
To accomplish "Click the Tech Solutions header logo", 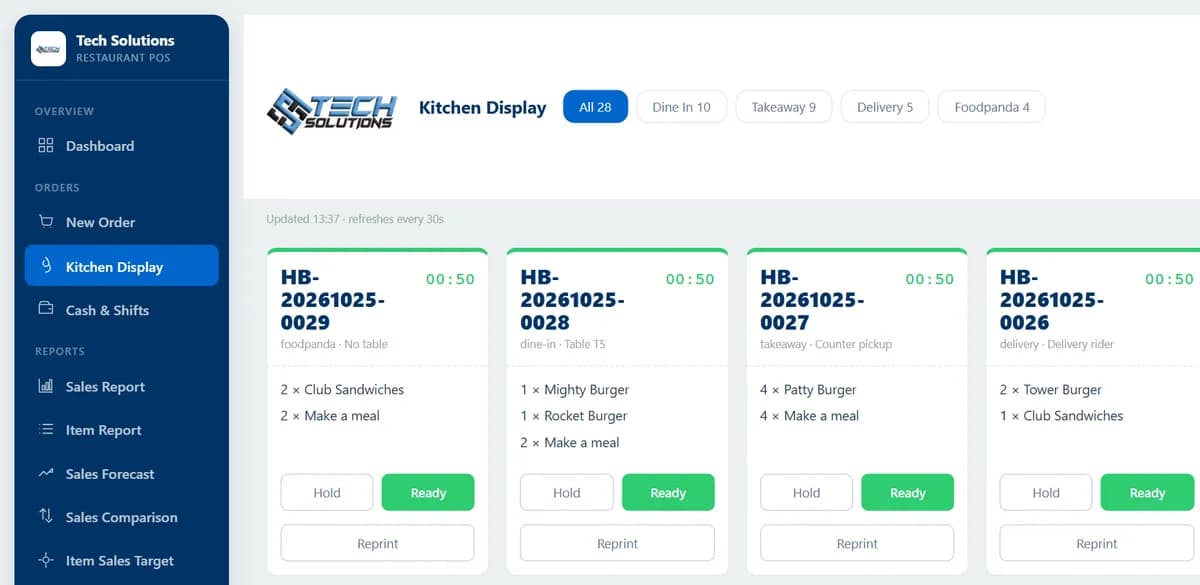I will pyautogui.click(x=333, y=109).
